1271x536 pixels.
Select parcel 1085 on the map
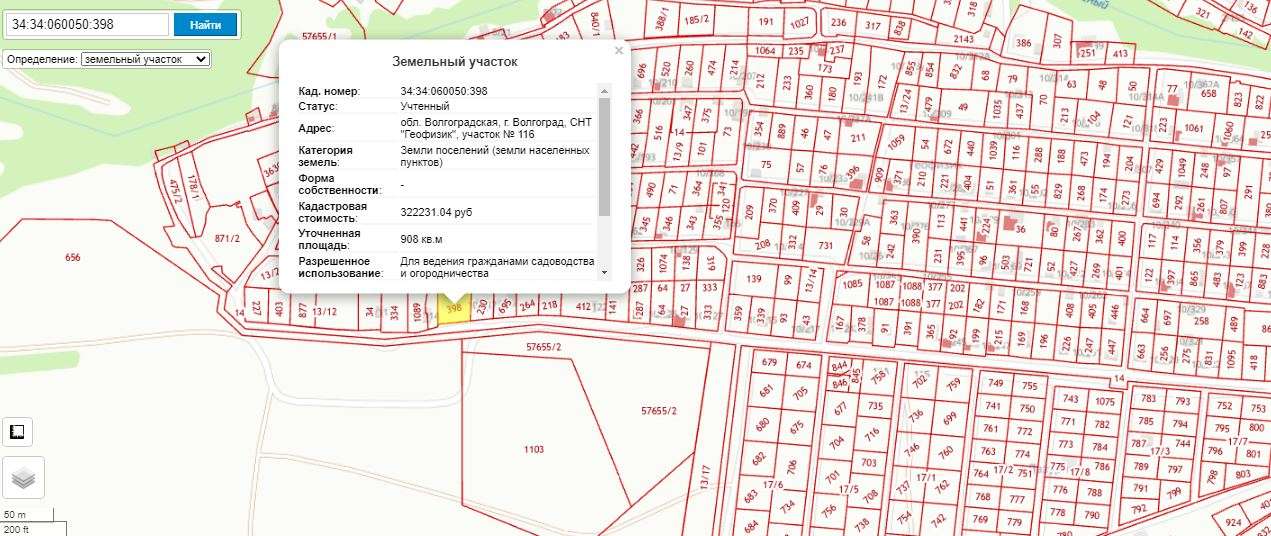point(853,284)
